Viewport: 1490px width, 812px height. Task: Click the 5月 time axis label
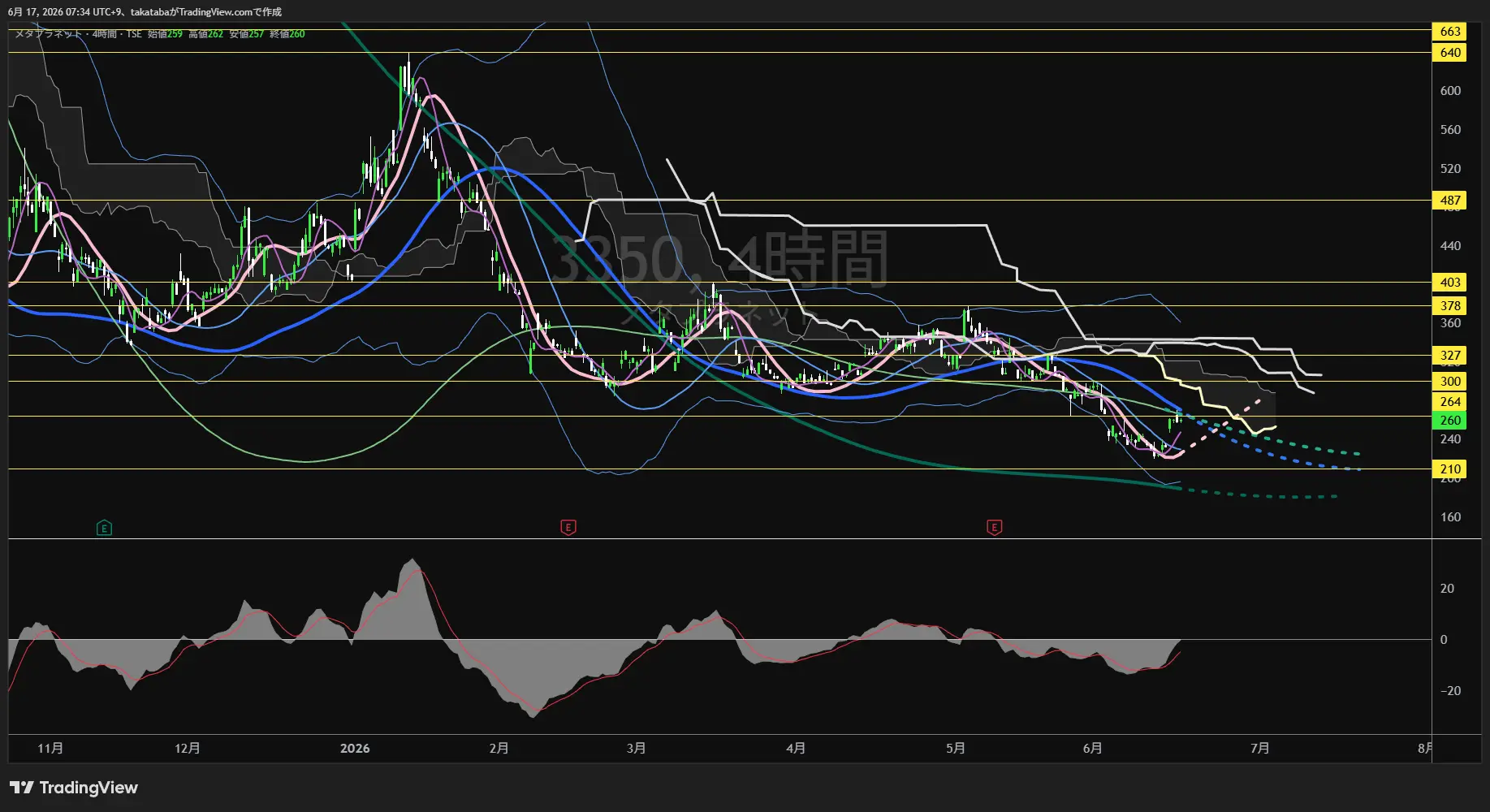(x=956, y=748)
